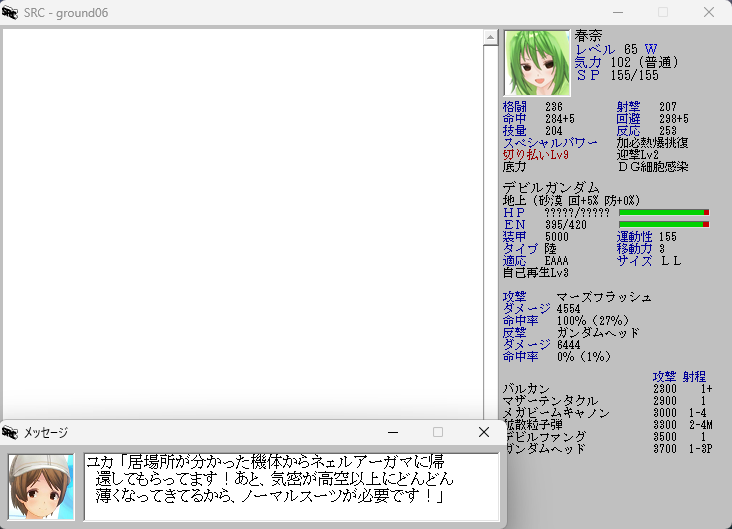Click the 反応 stat label
732x529 pixels.
(628, 131)
